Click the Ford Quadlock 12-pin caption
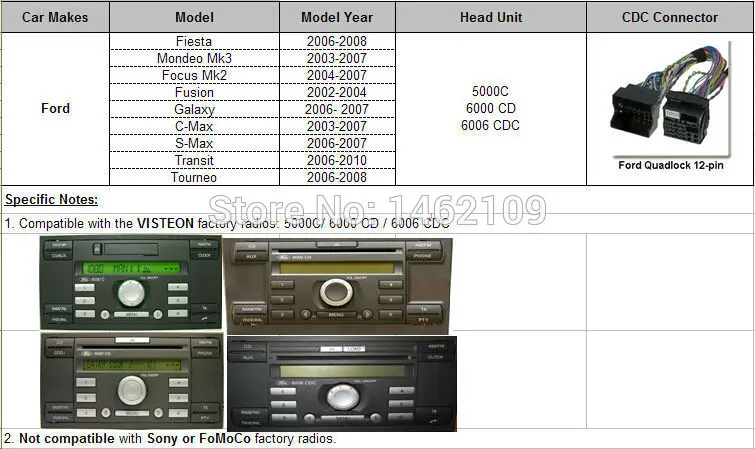755x449 pixels. click(x=671, y=165)
